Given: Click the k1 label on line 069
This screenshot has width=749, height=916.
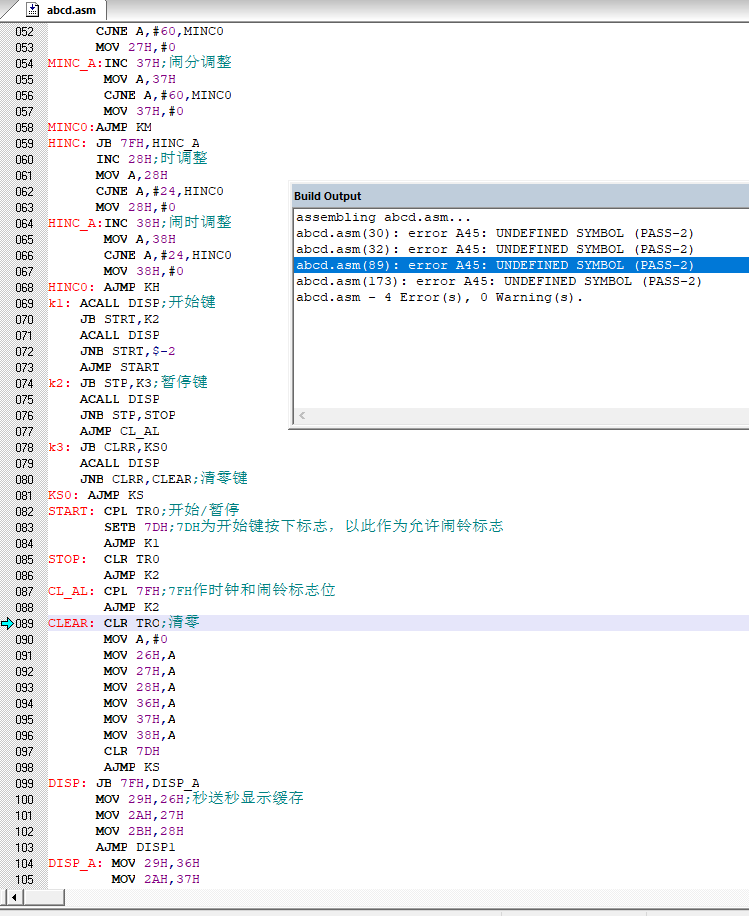Looking at the screenshot, I should tap(59, 303).
